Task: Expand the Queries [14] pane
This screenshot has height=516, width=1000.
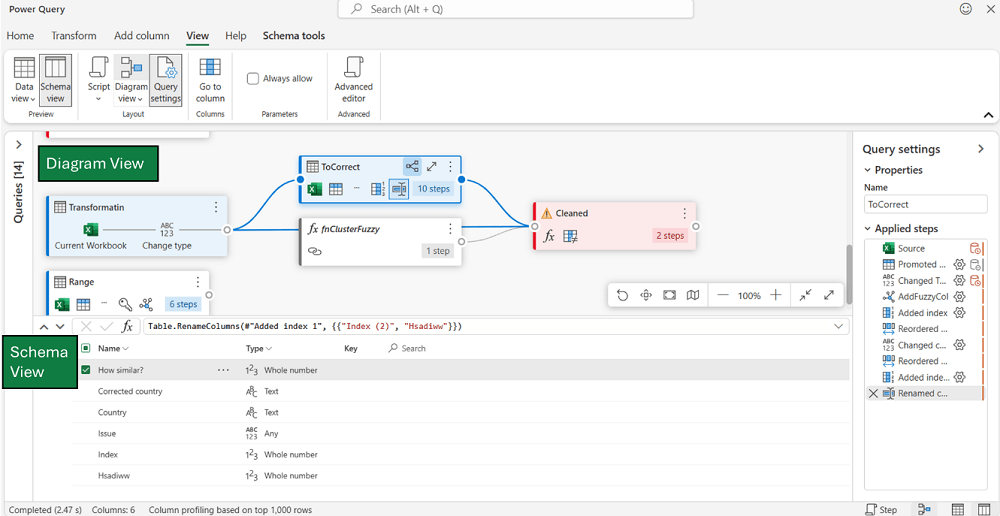Action: [18, 145]
